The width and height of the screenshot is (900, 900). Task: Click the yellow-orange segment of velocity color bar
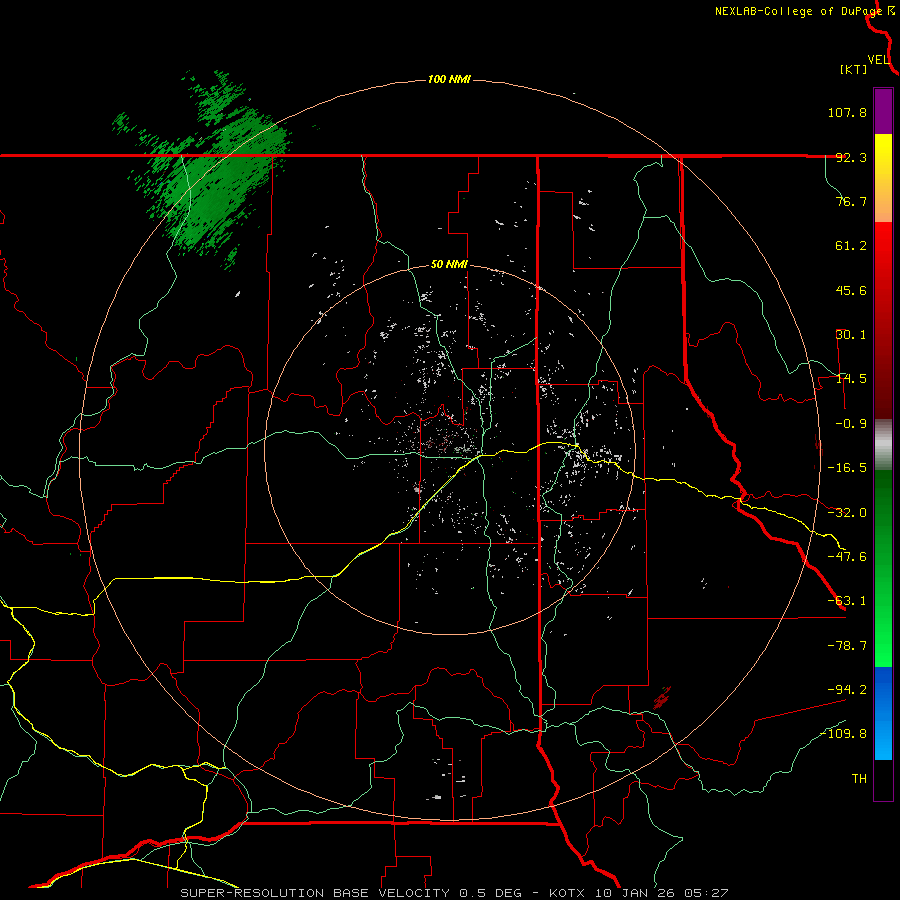883,178
